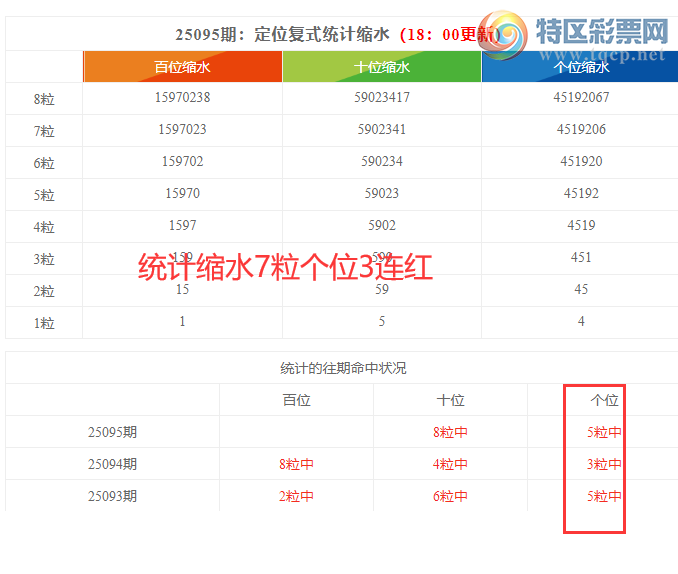Select the value 1597 in 4粒 row
Viewport: 678px width, 574px height.
[x=182, y=225]
